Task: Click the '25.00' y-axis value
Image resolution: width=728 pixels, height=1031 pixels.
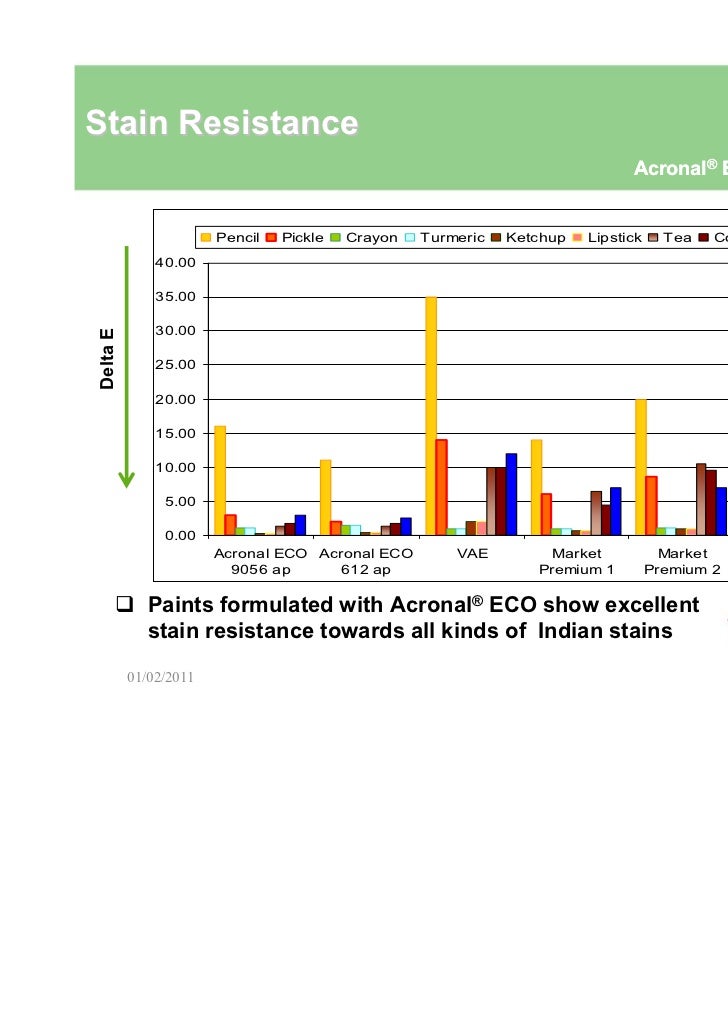Action: point(176,365)
